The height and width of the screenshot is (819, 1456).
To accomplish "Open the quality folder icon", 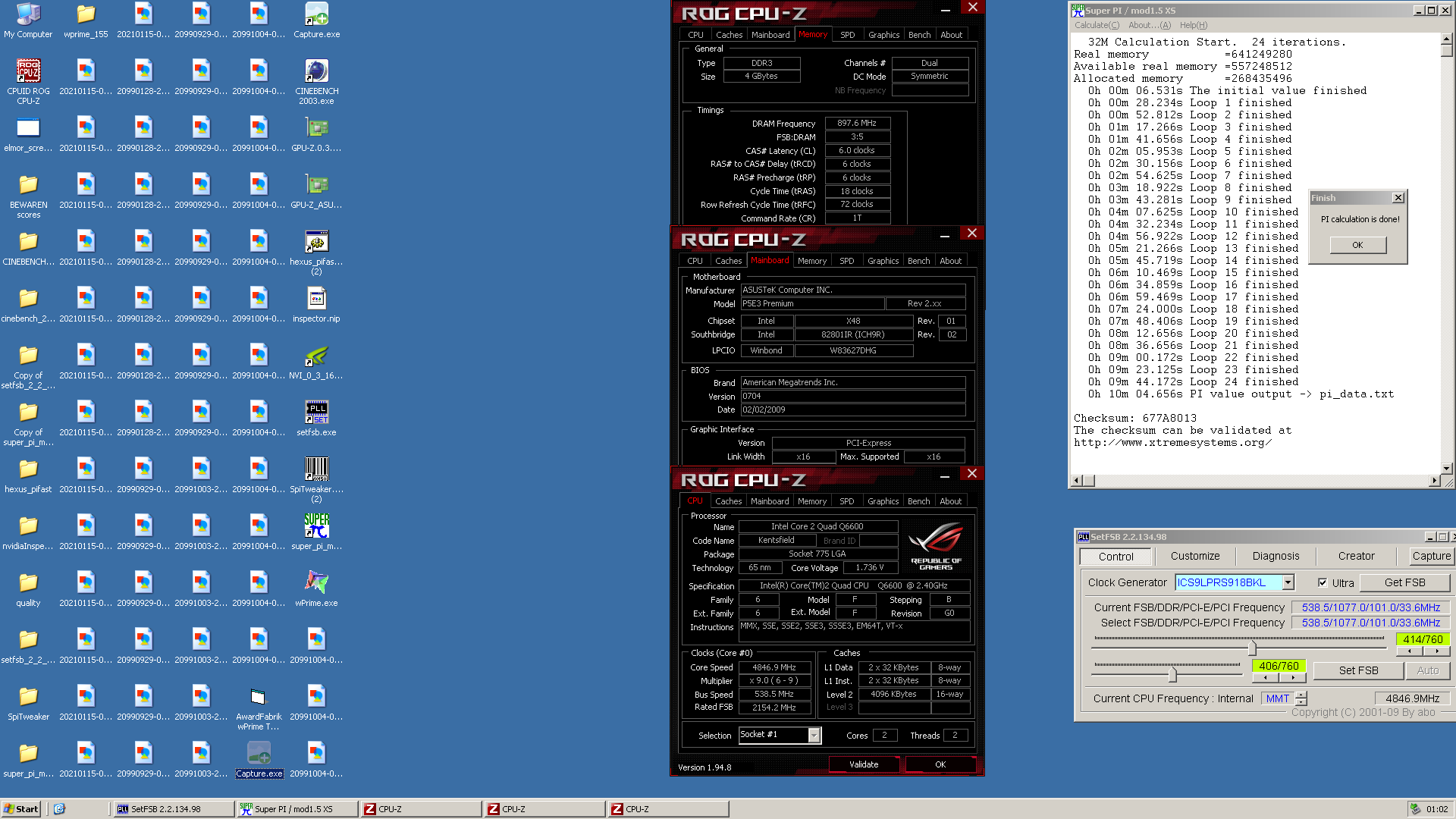I will [x=28, y=588].
